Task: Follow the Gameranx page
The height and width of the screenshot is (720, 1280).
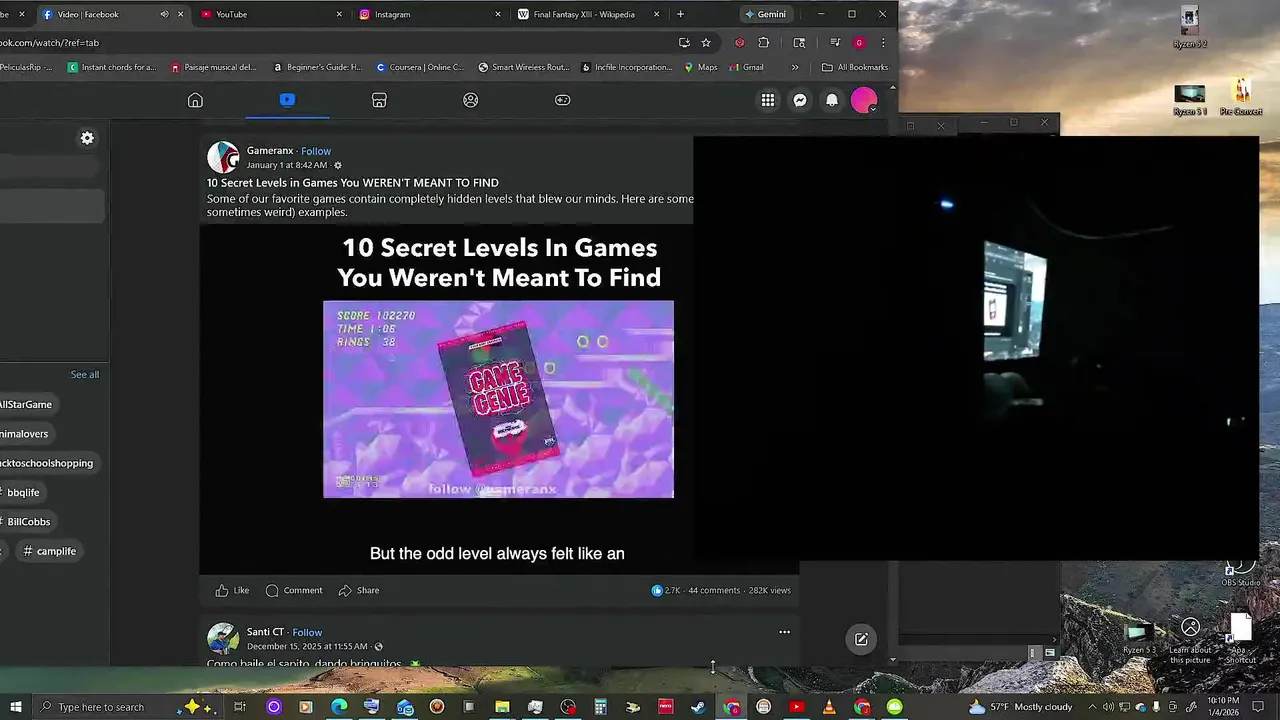Action: coord(316,151)
